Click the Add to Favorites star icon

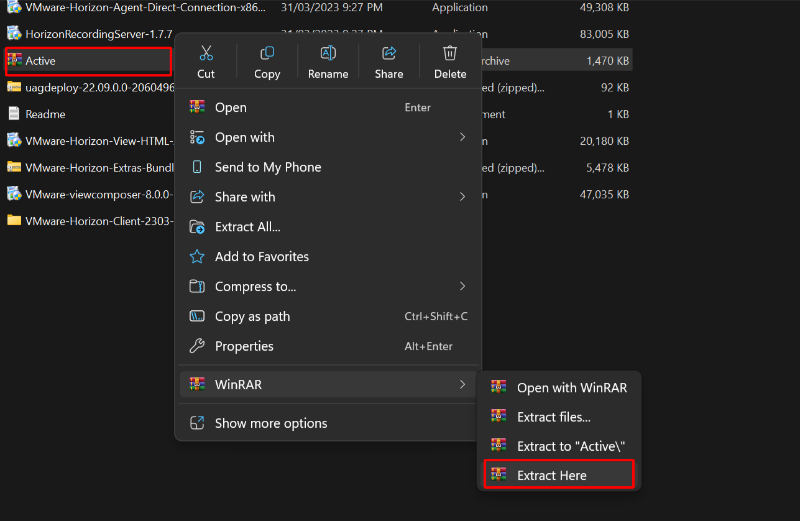(197, 257)
